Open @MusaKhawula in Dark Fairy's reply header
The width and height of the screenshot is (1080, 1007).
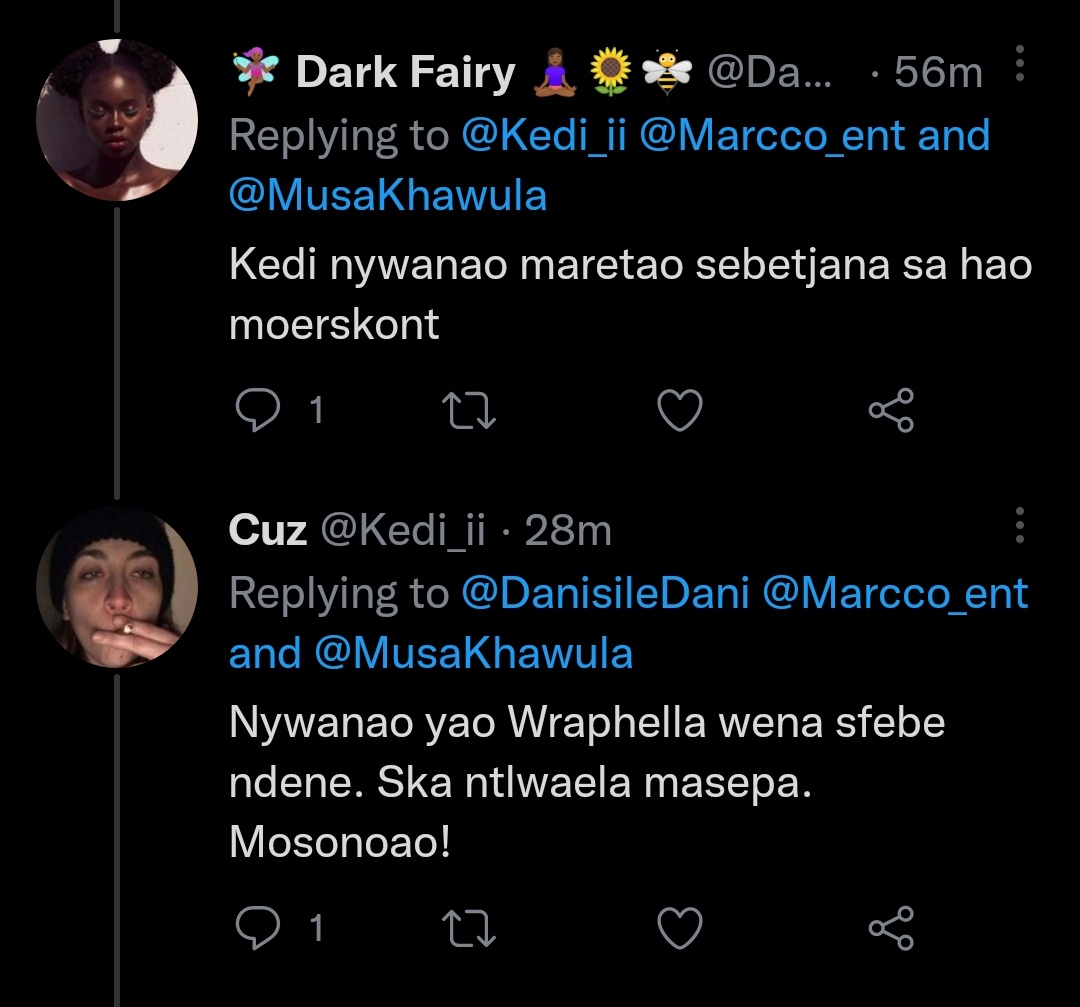click(x=388, y=195)
